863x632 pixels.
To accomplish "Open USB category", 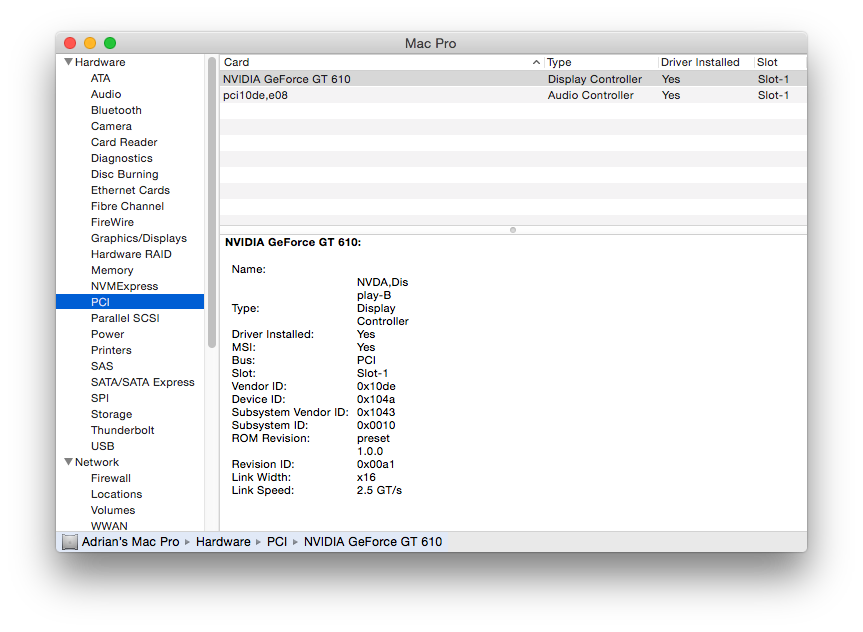I will point(102,445).
